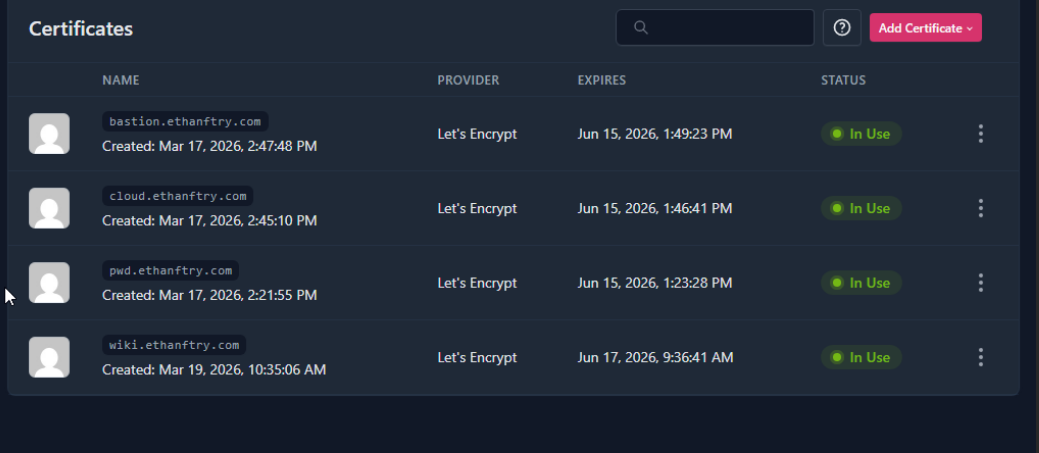This screenshot has height=453, width=1039.
Task: Open actions menu for wiki.ethanftry.com
Action: [x=980, y=357]
